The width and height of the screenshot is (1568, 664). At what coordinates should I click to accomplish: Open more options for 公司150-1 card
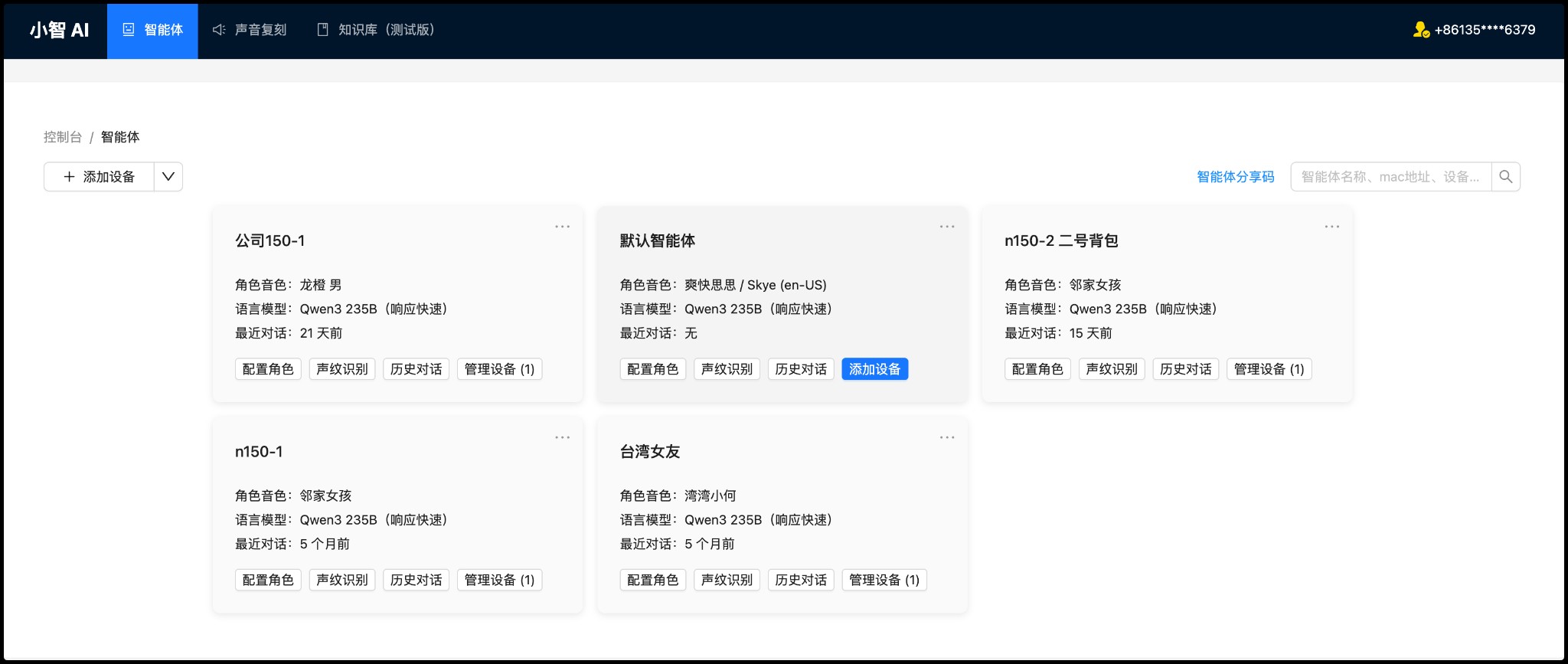click(562, 227)
